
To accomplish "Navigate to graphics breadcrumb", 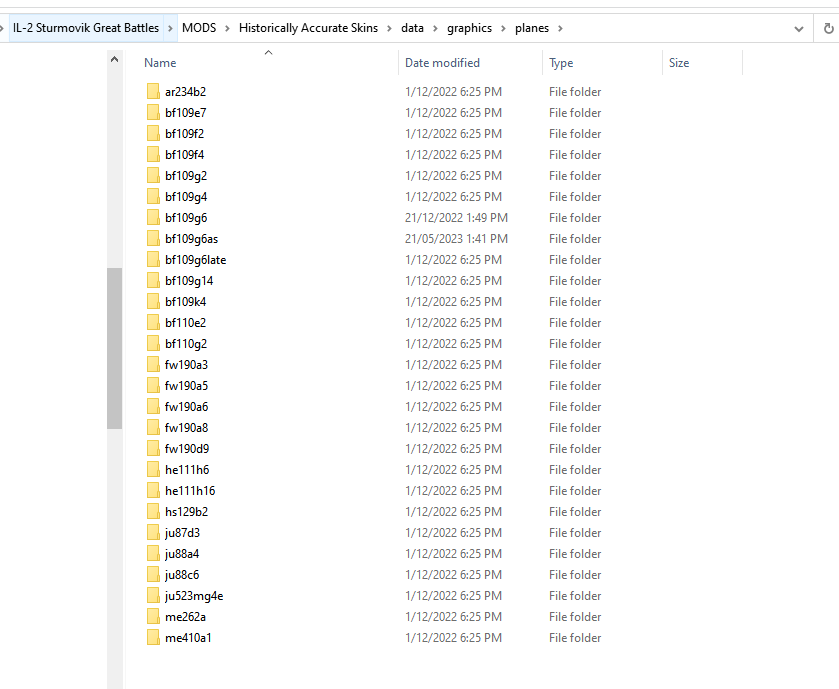I will pyautogui.click(x=469, y=28).
